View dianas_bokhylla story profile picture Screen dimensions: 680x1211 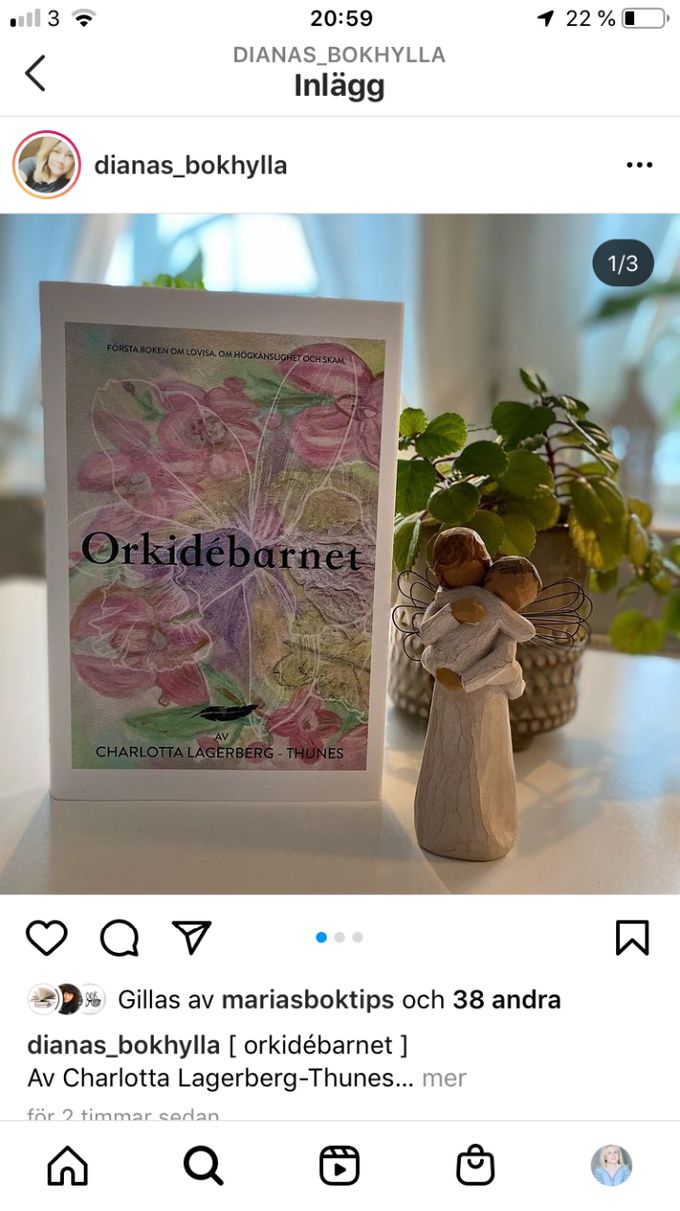(x=46, y=165)
